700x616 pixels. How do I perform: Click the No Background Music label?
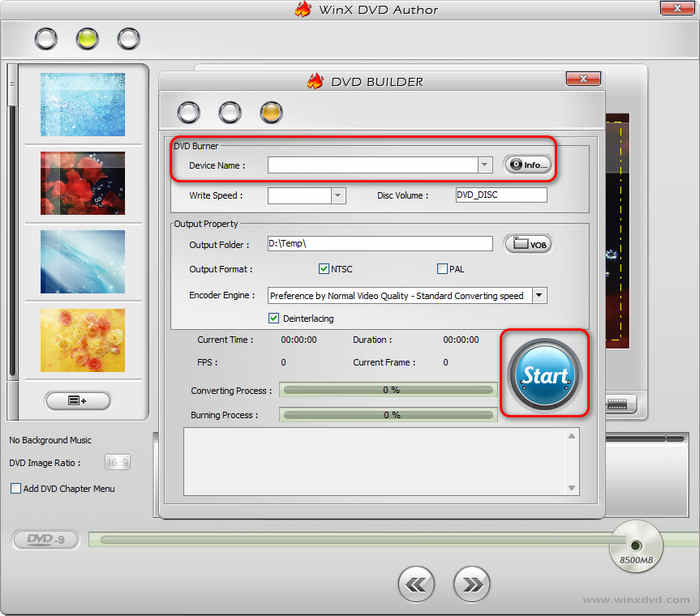pyautogui.click(x=50, y=440)
